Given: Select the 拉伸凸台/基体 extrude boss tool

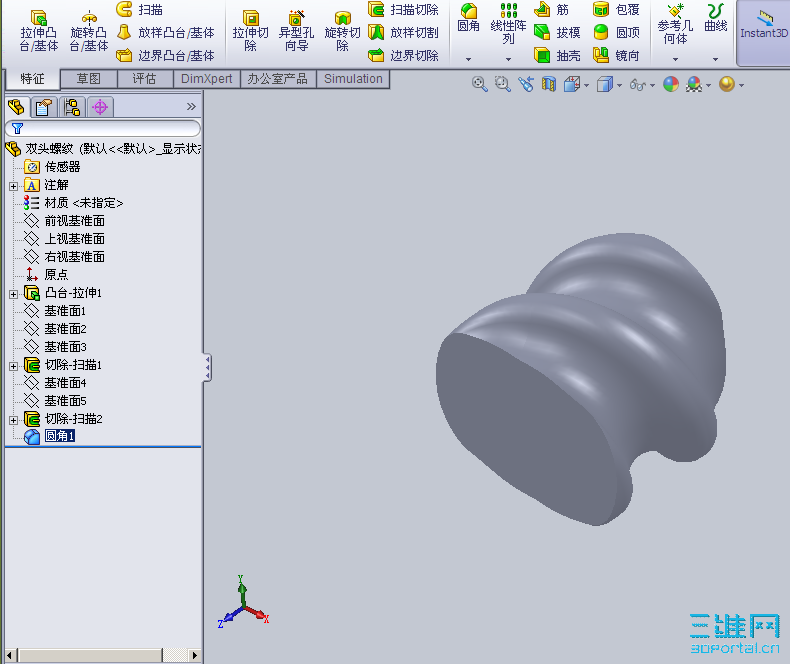Looking at the screenshot, I should point(39,30).
